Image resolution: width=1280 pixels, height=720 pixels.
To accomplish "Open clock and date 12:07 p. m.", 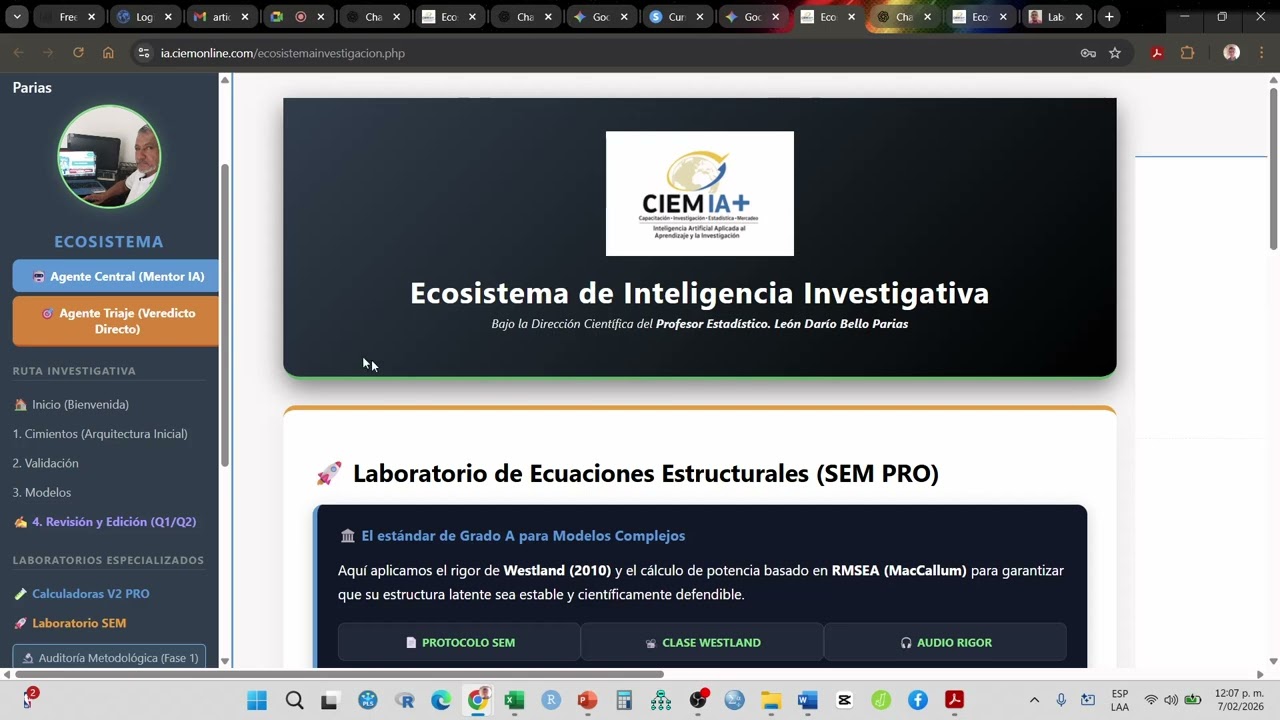I will point(1239,700).
